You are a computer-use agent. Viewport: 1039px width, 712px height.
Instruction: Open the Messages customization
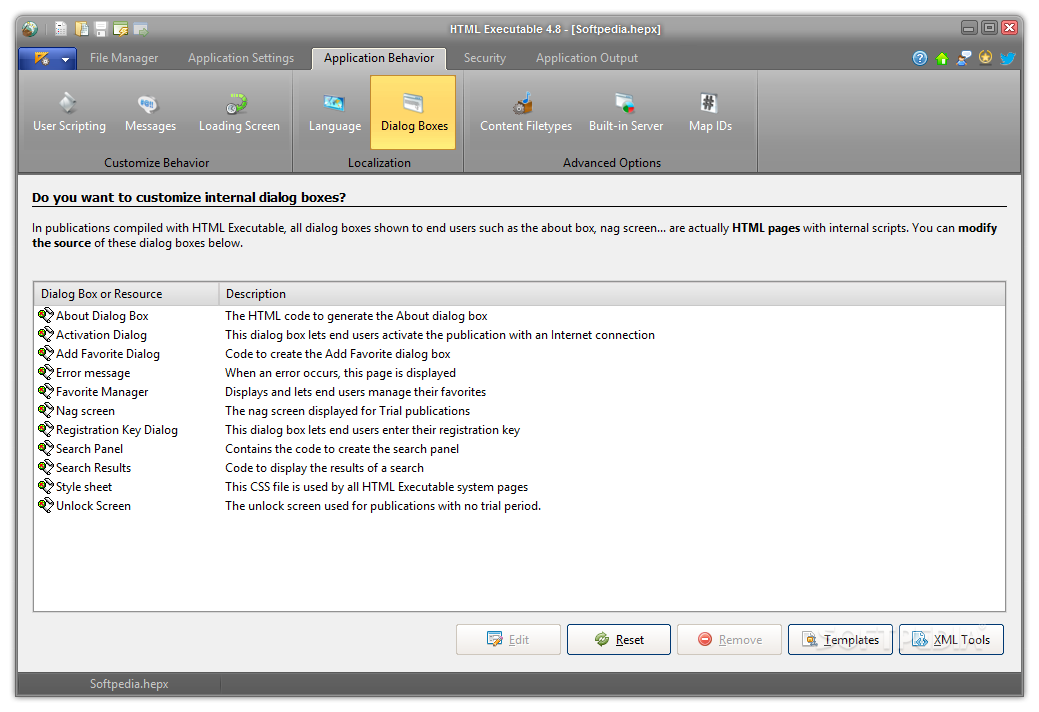pyautogui.click(x=150, y=113)
